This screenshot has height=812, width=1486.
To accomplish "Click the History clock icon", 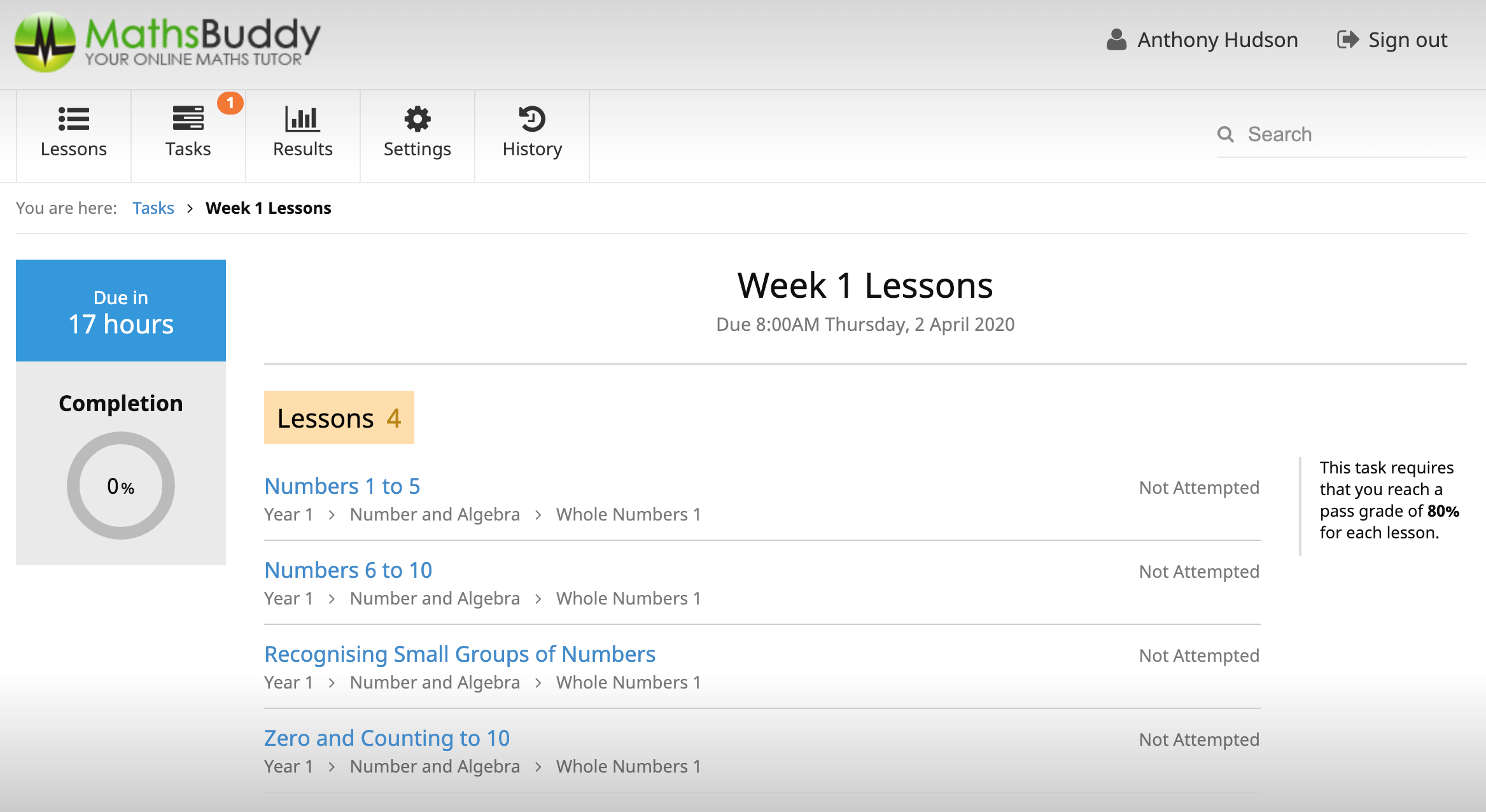I will pyautogui.click(x=532, y=119).
